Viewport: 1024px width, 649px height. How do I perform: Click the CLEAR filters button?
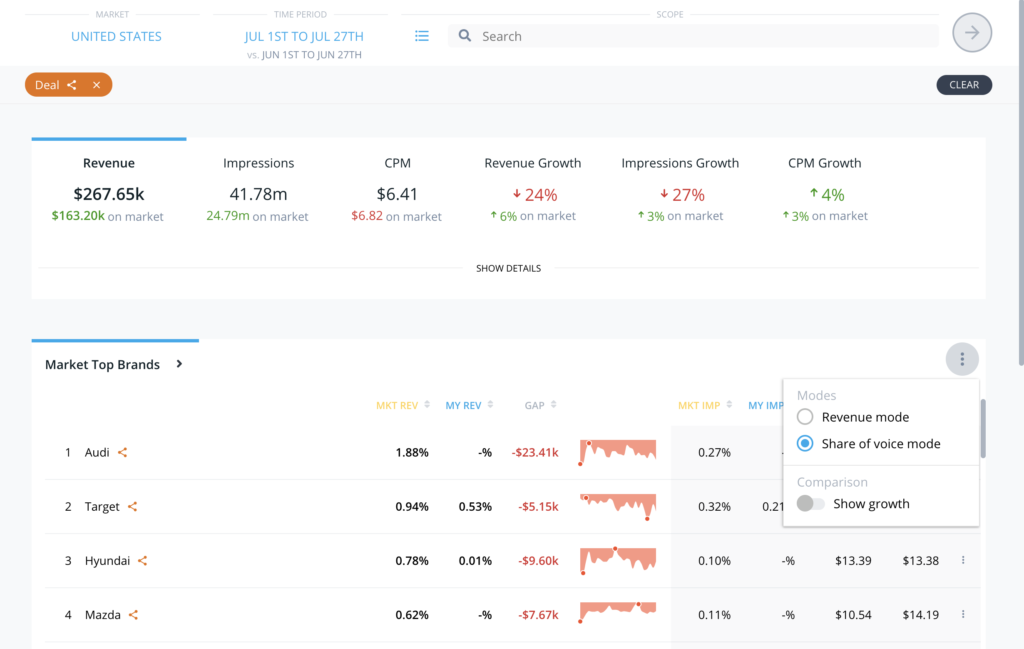click(964, 85)
